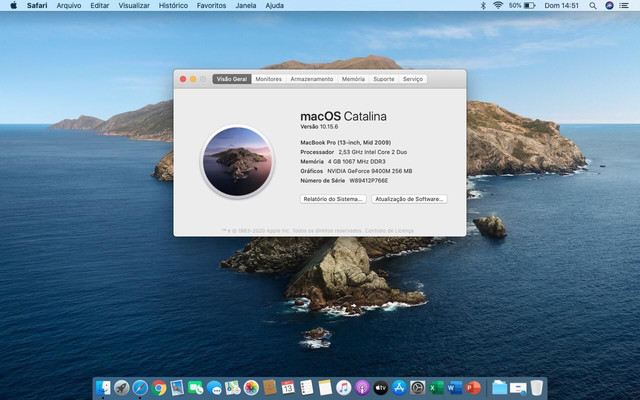This screenshot has width=640, height=400.
Task: Open the Visualizar menu
Action: pyautogui.click(x=134, y=6)
